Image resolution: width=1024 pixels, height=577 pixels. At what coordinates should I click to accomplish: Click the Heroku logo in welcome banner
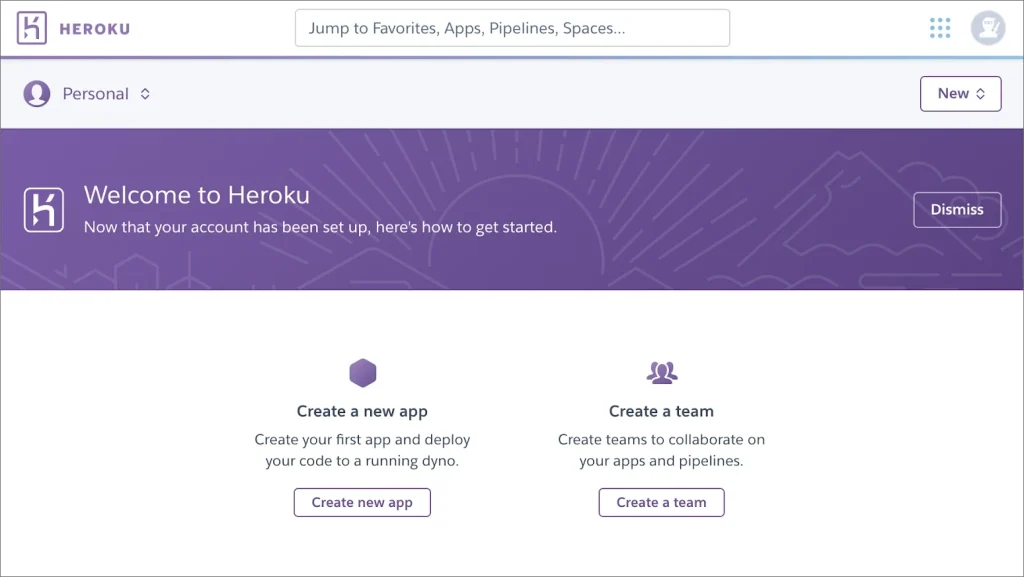tap(44, 210)
